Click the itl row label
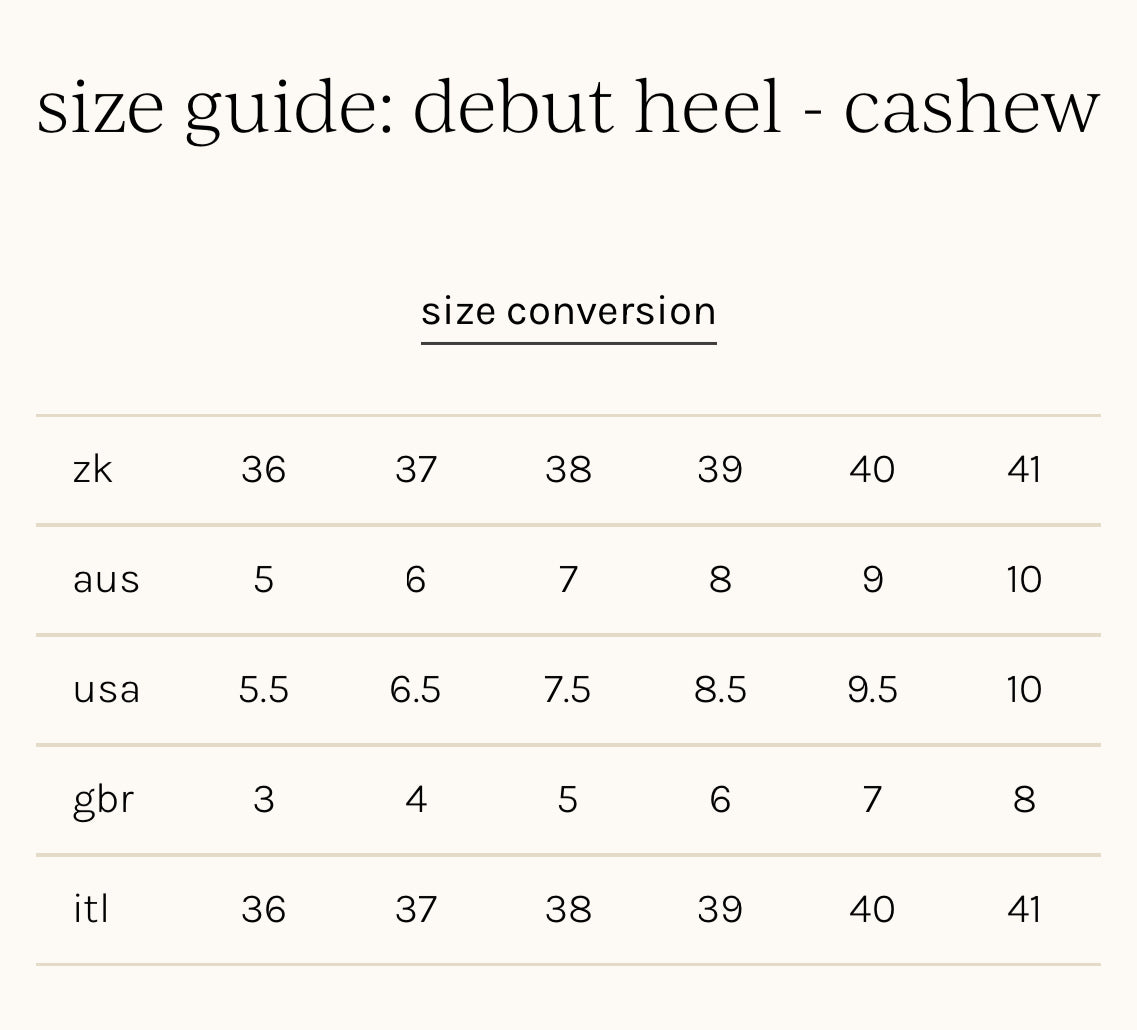Viewport: 1137px width, 1030px height. [x=90, y=909]
